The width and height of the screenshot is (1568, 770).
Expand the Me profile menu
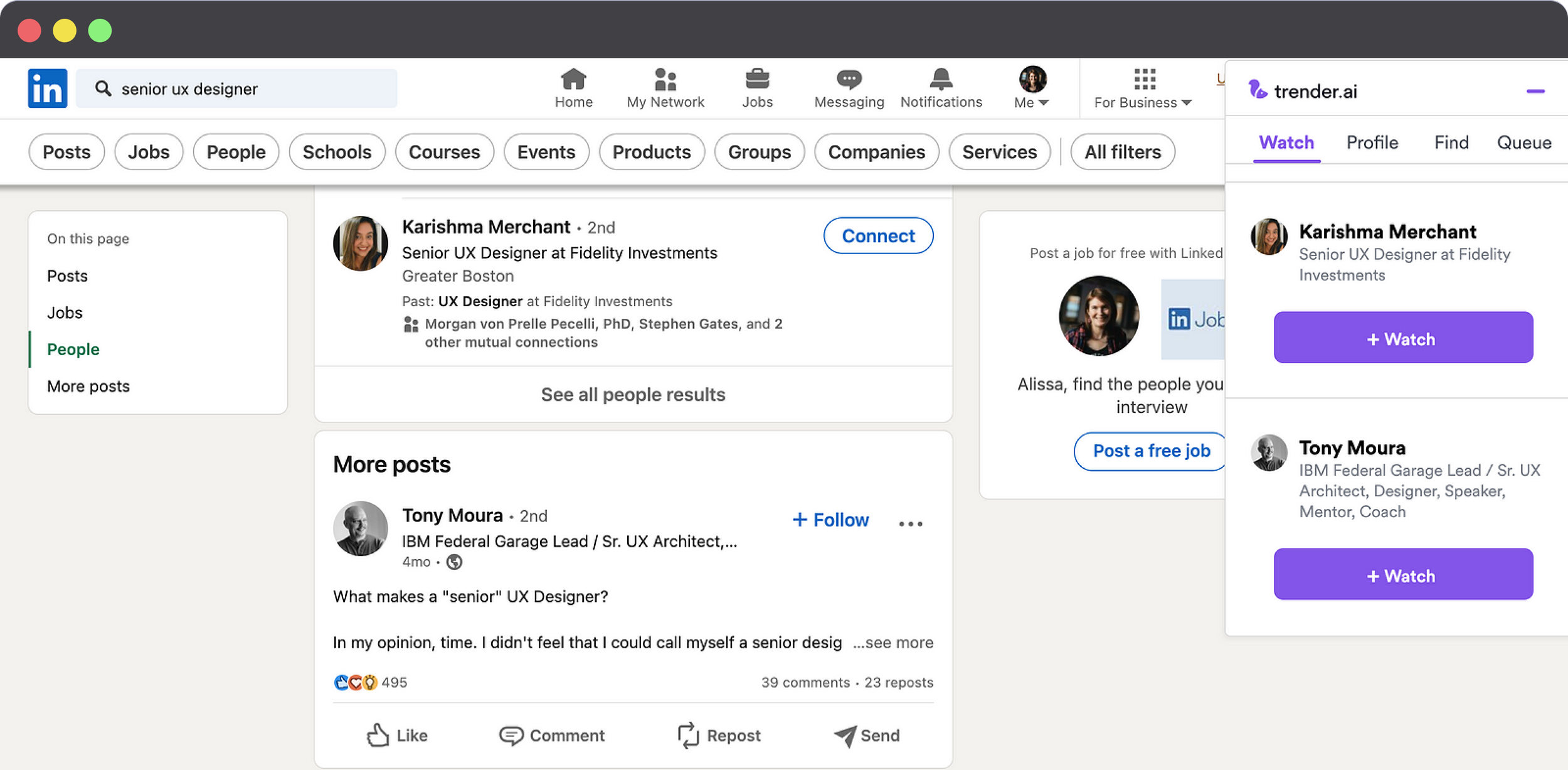1032,88
